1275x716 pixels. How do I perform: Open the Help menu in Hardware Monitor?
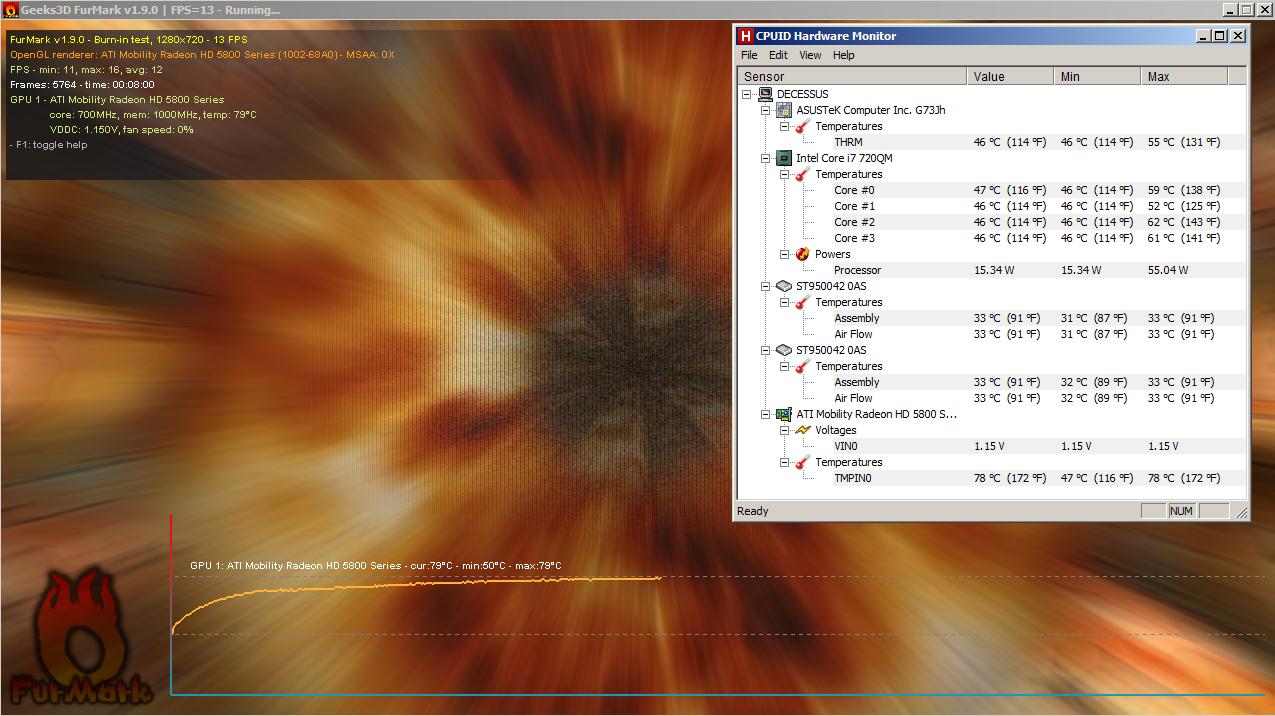point(844,55)
